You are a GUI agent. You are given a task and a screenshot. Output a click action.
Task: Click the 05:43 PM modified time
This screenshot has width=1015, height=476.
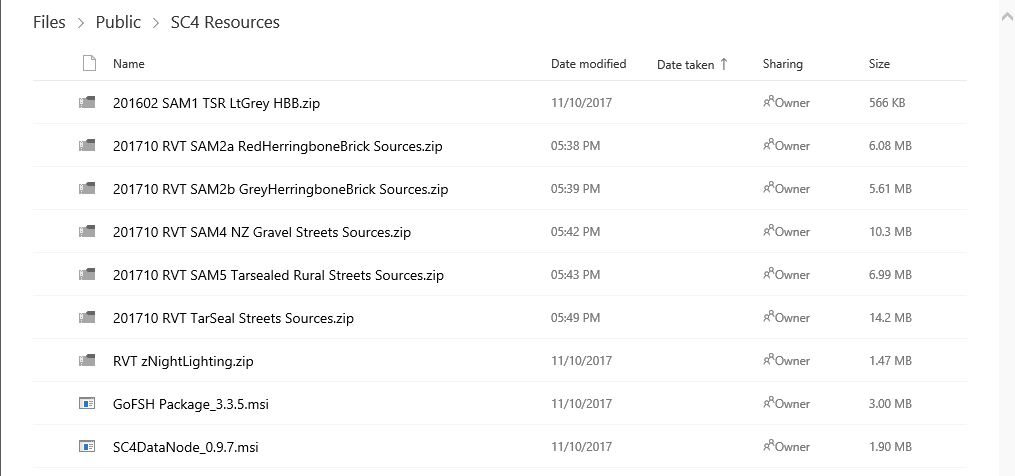[575, 275]
